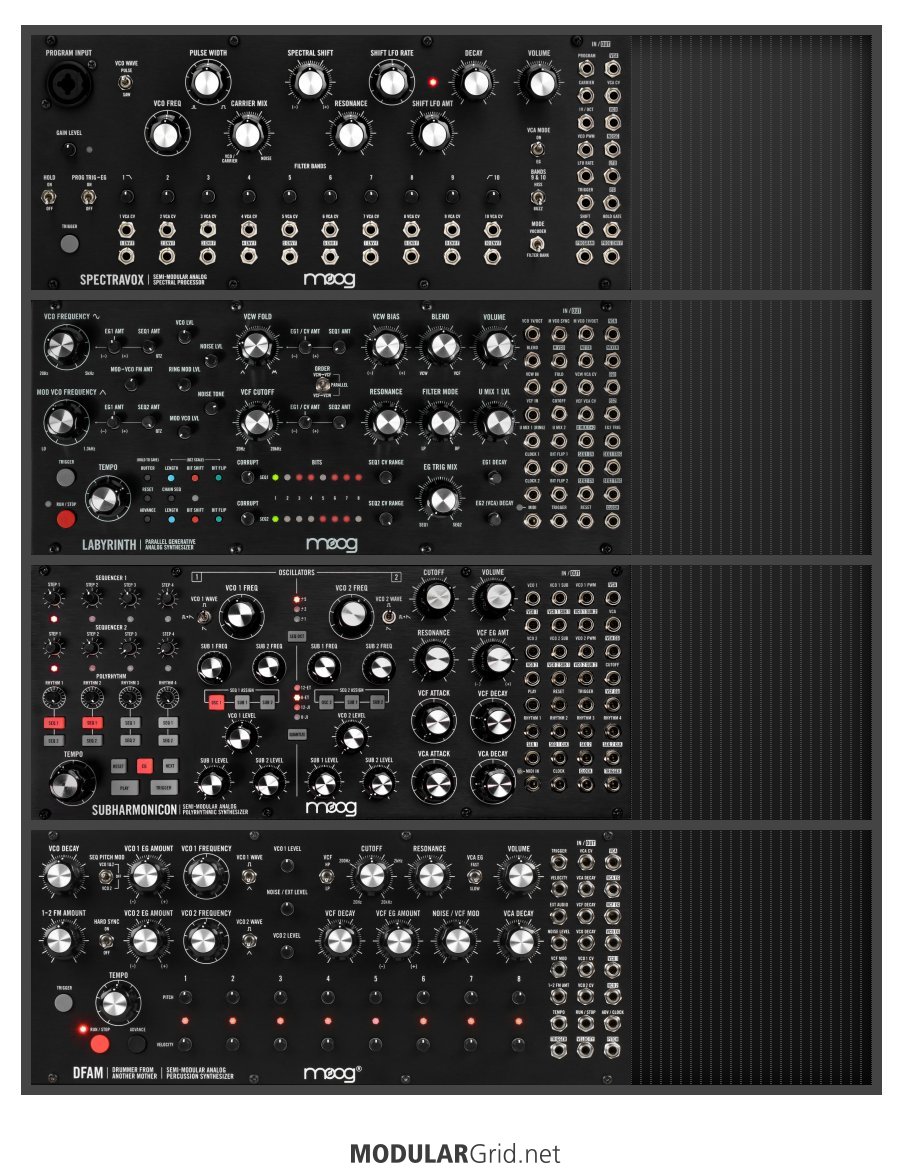912x1175 pixels.
Task: Click the Subharmonicon VCA Attack knob
Action: click(x=435, y=782)
